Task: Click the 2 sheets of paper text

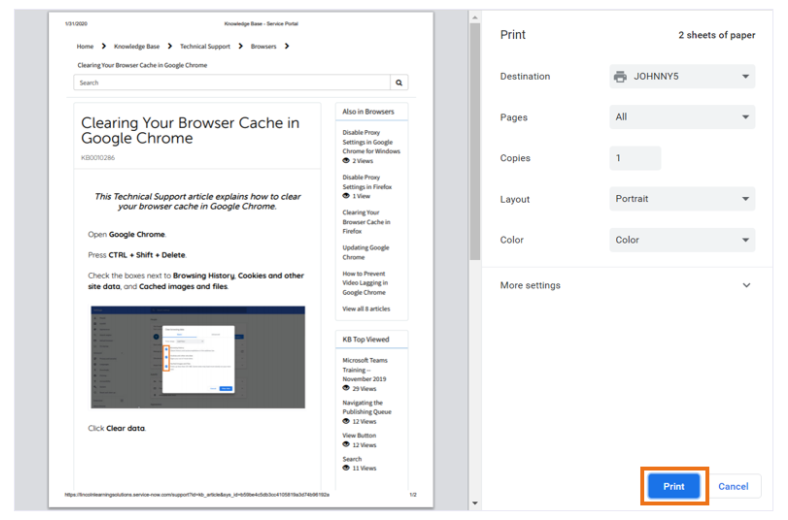Action: [x=717, y=35]
